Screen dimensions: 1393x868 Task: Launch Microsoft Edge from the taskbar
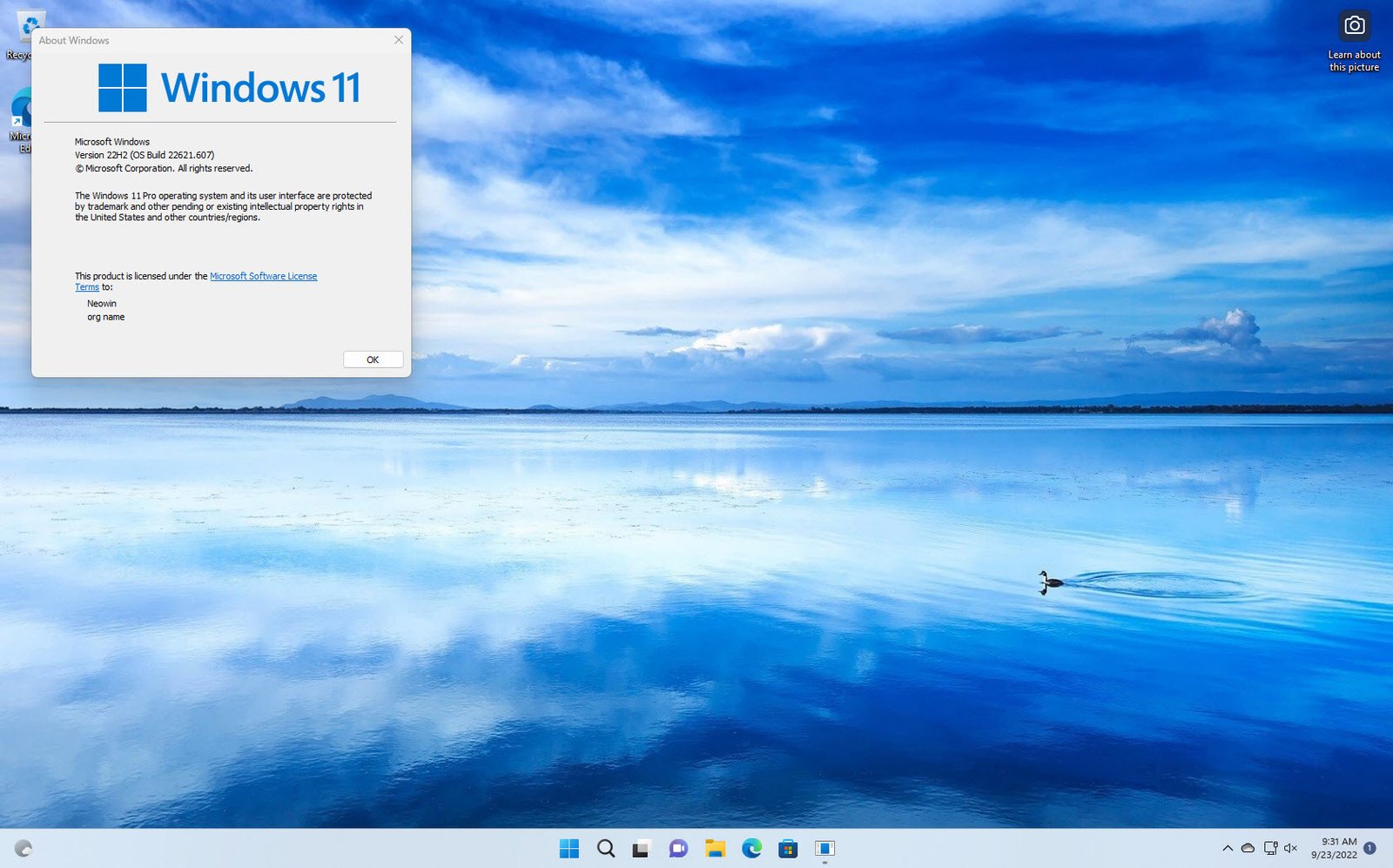750,848
